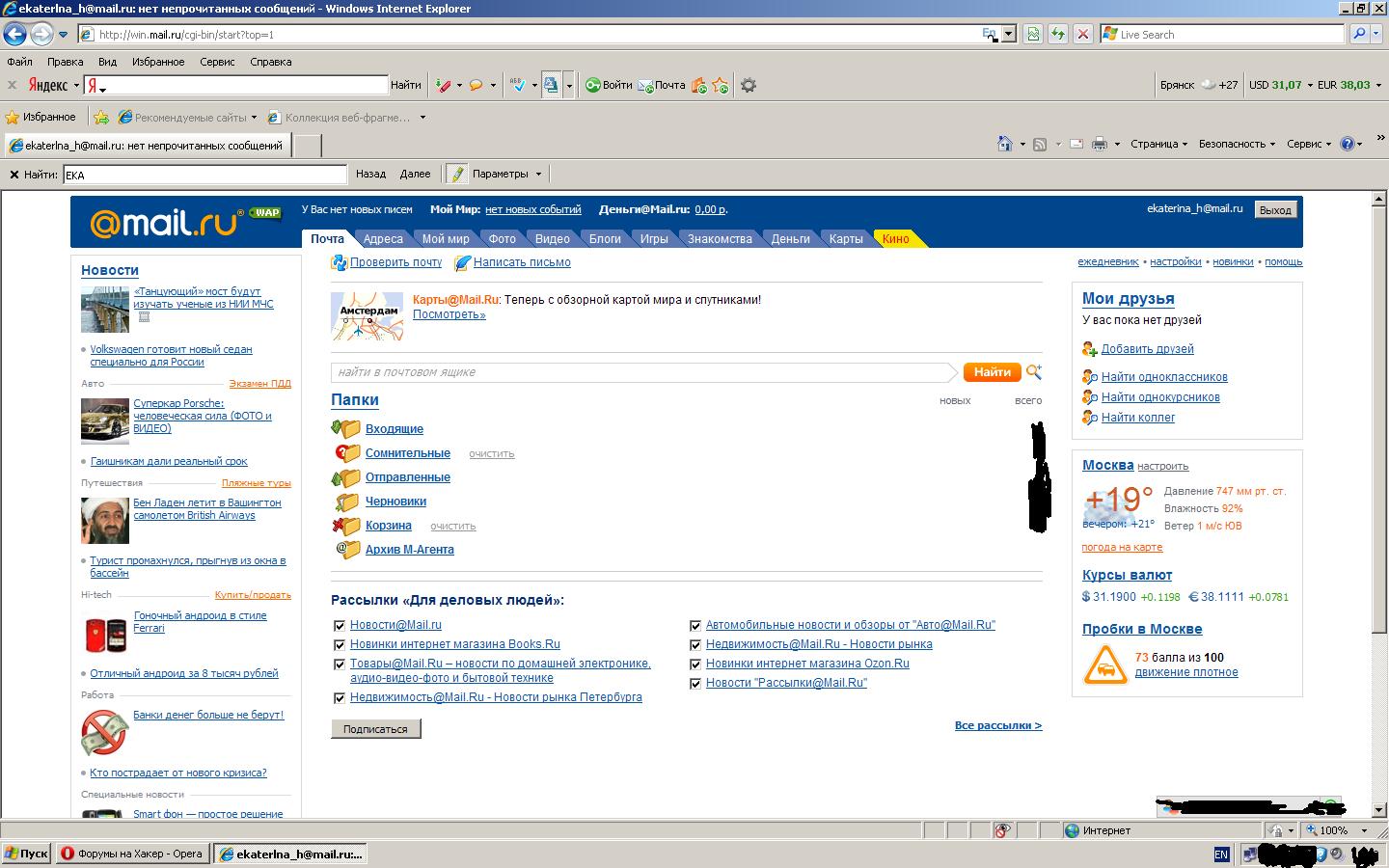Toggle Недвижимость@Mail.Ru - Новости рынка checkbox

695,644
